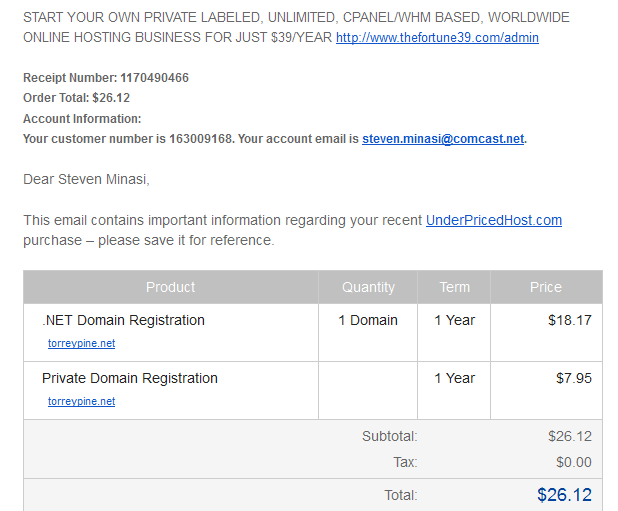Click the $7.95 price cell

(574, 378)
